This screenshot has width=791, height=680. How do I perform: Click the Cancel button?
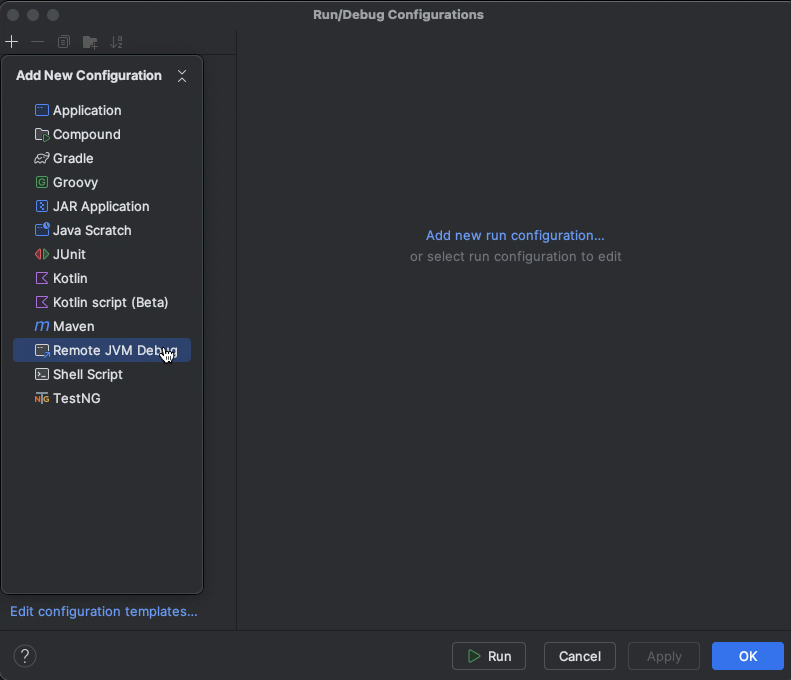pyautogui.click(x=580, y=656)
